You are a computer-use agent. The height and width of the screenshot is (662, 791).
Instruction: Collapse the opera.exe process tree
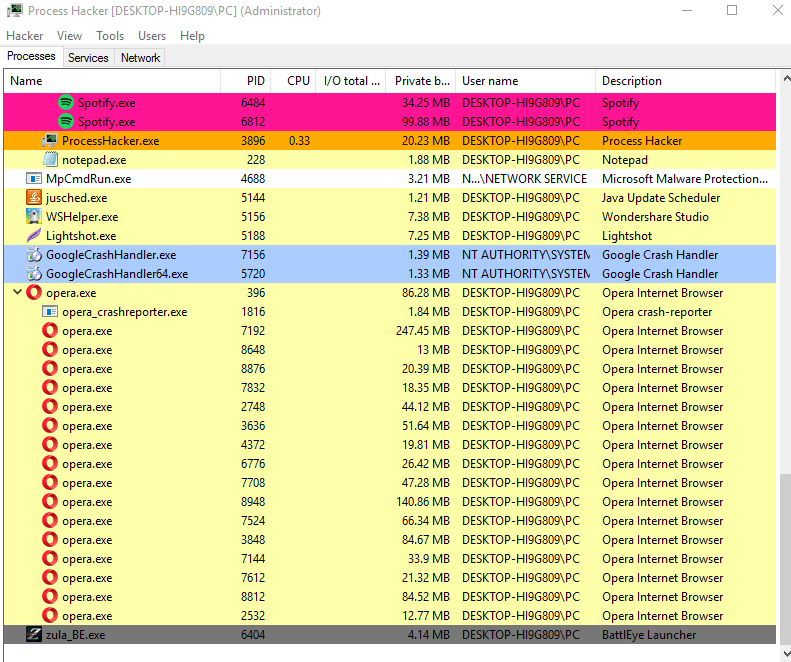(x=17, y=292)
